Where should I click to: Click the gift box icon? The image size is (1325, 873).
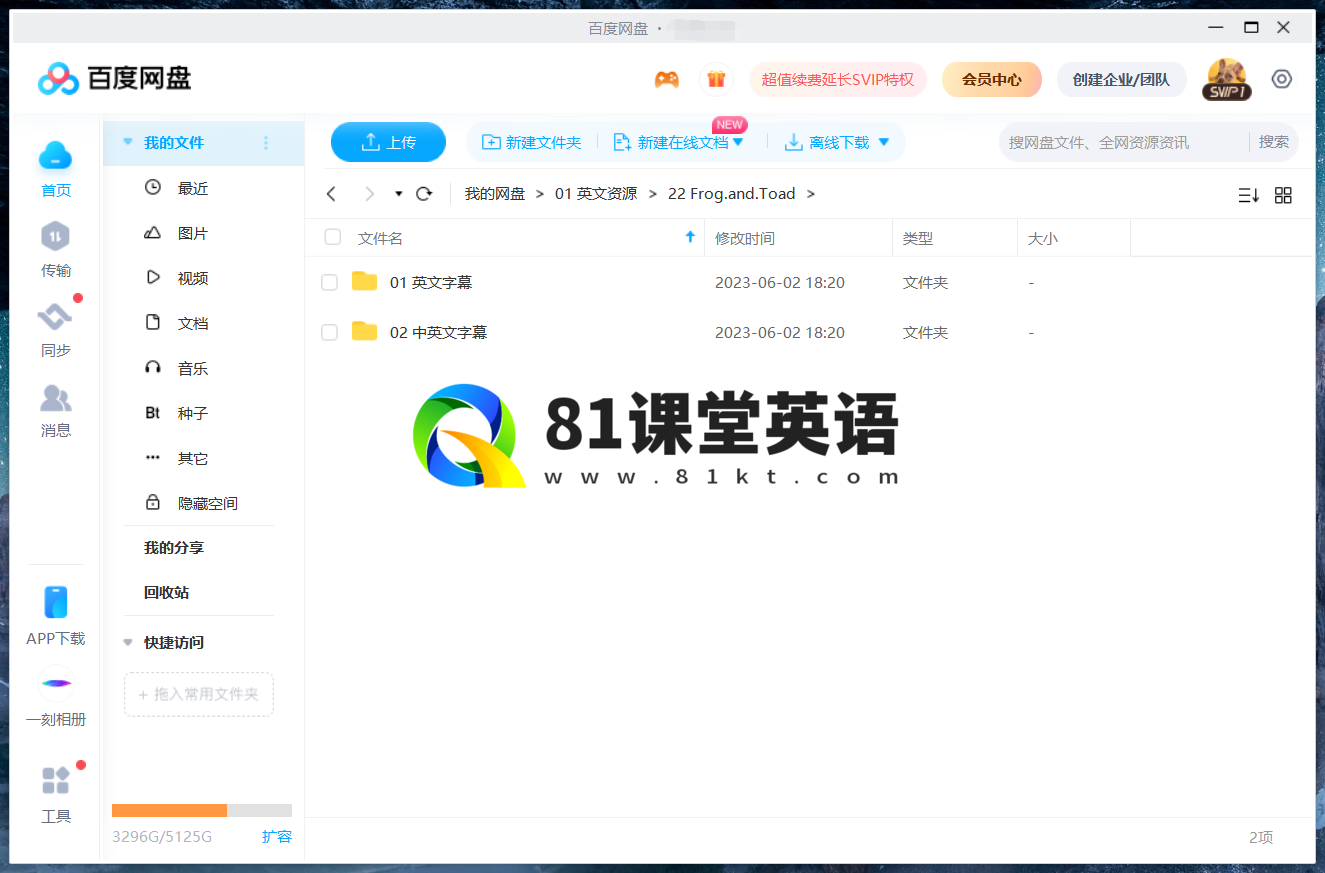[x=715, y=79]
